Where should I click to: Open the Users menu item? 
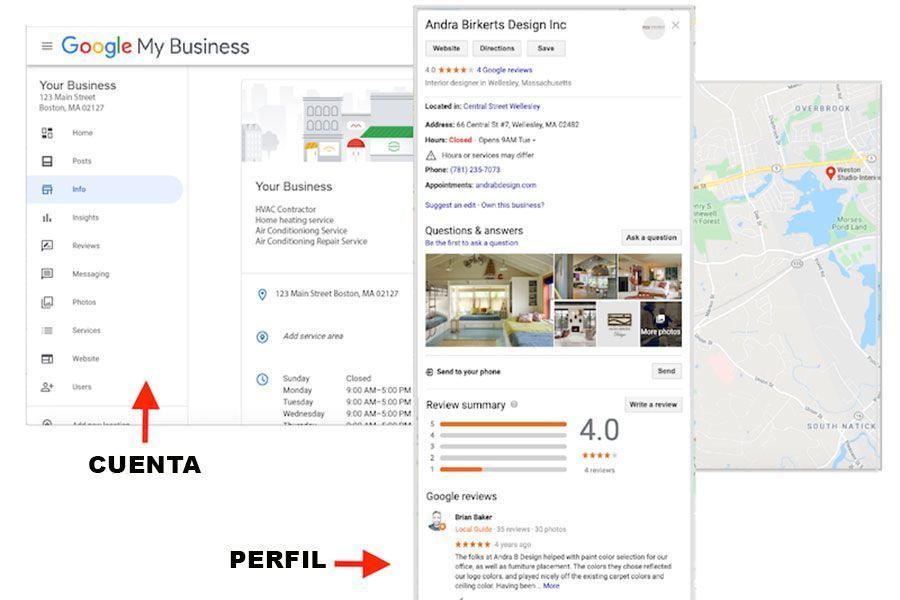coord(82,387)
